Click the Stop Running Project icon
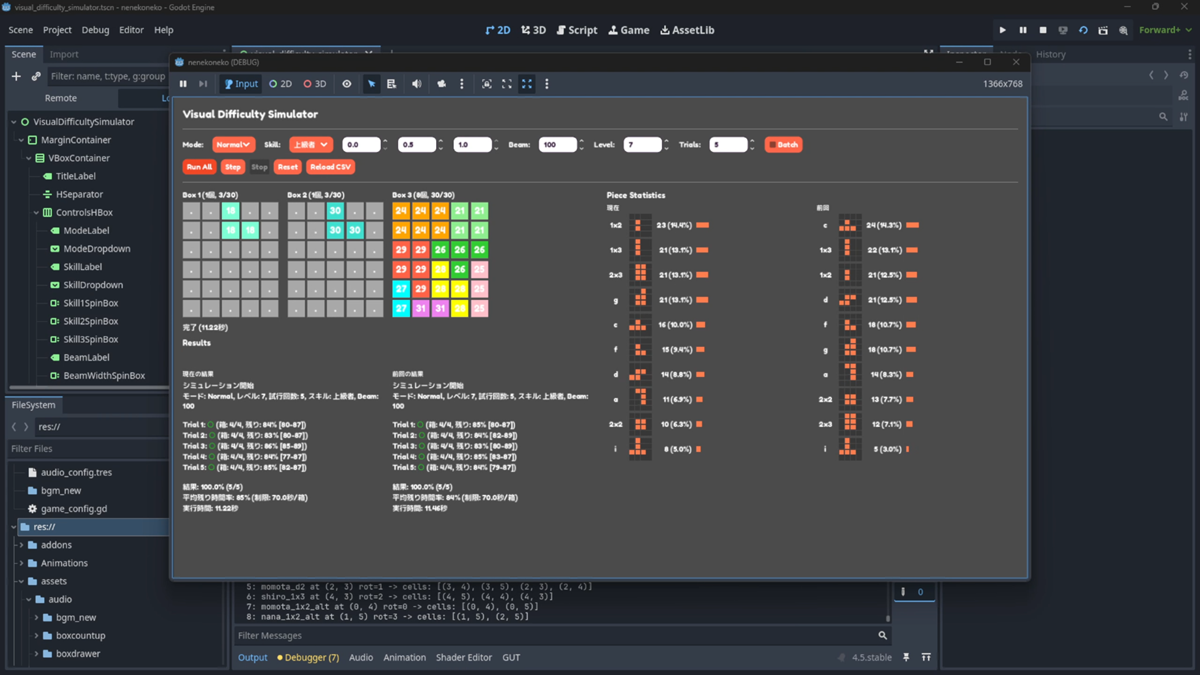 point(1043,30)
